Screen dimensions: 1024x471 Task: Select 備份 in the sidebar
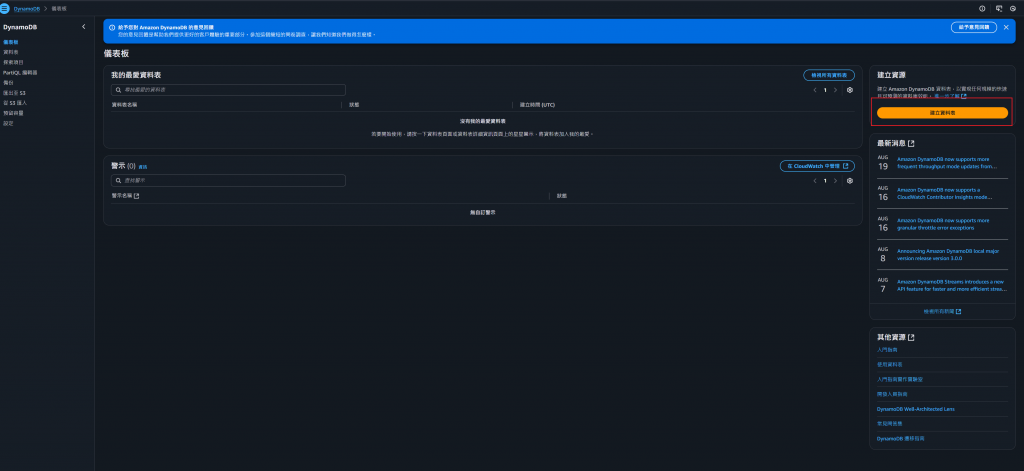(8, 82)
